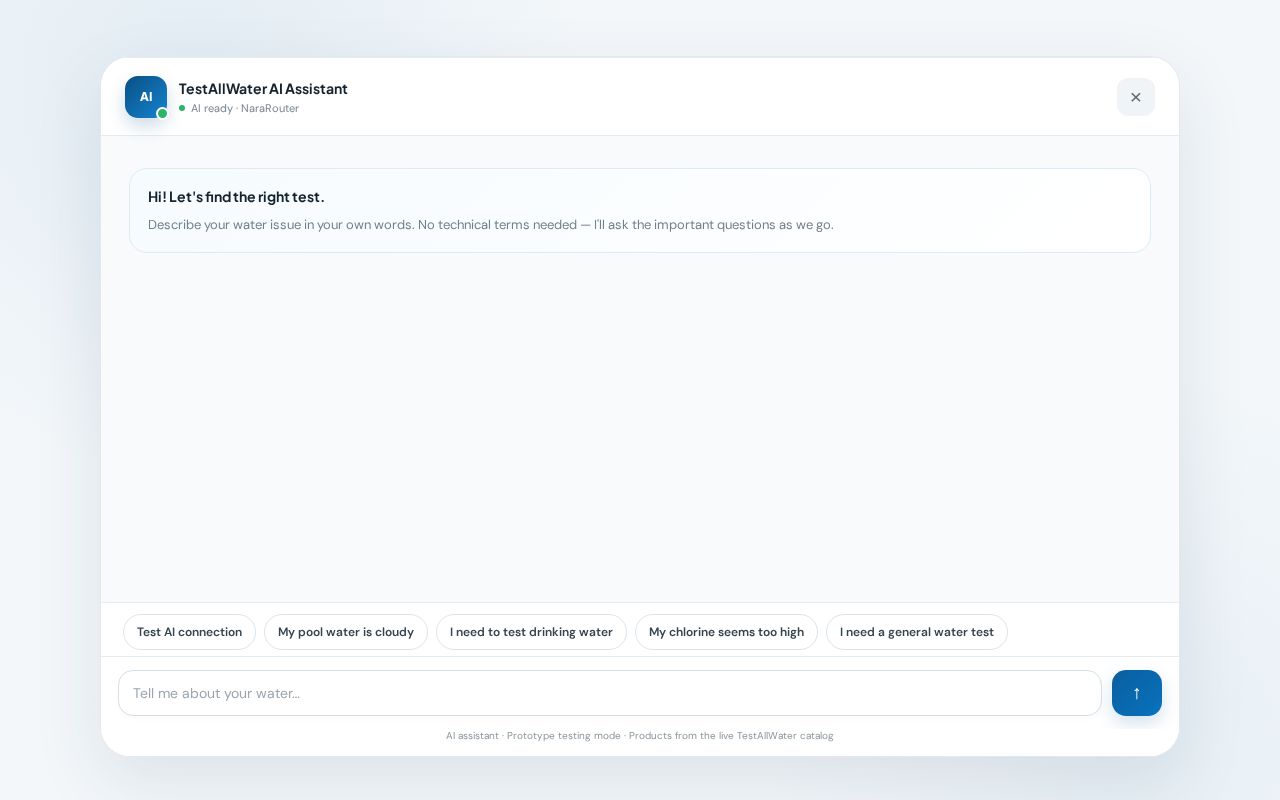Click the AI assistant avatar icon

(146, 97)
